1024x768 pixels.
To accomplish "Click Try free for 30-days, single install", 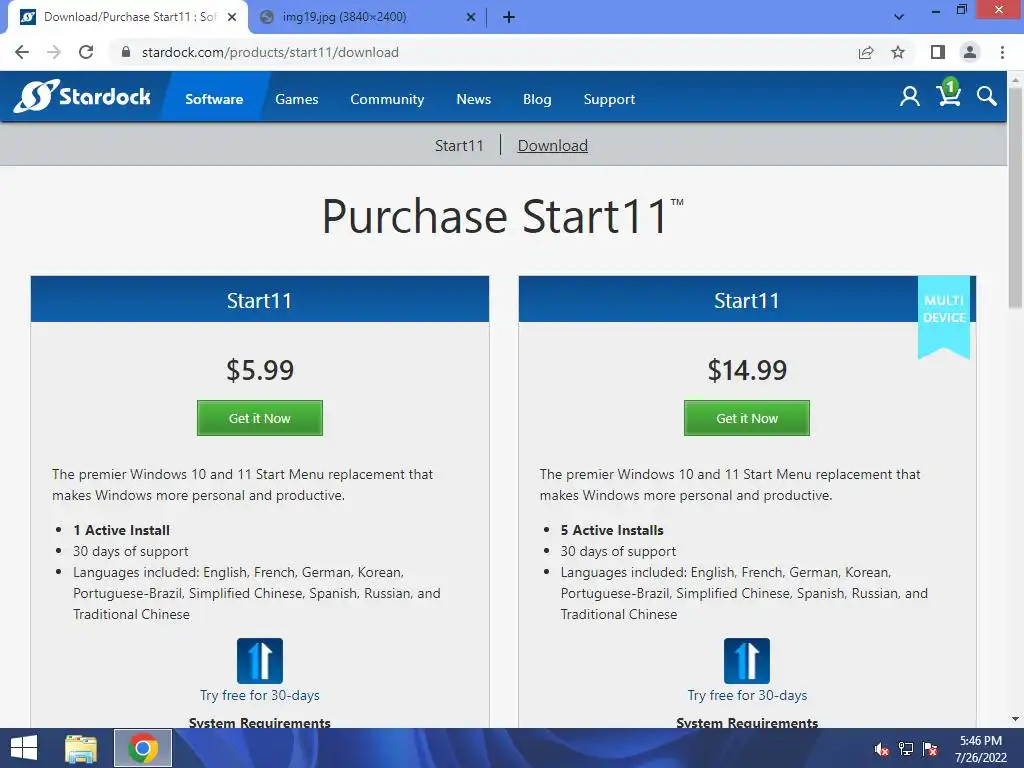I will click(x=260, y=696).
